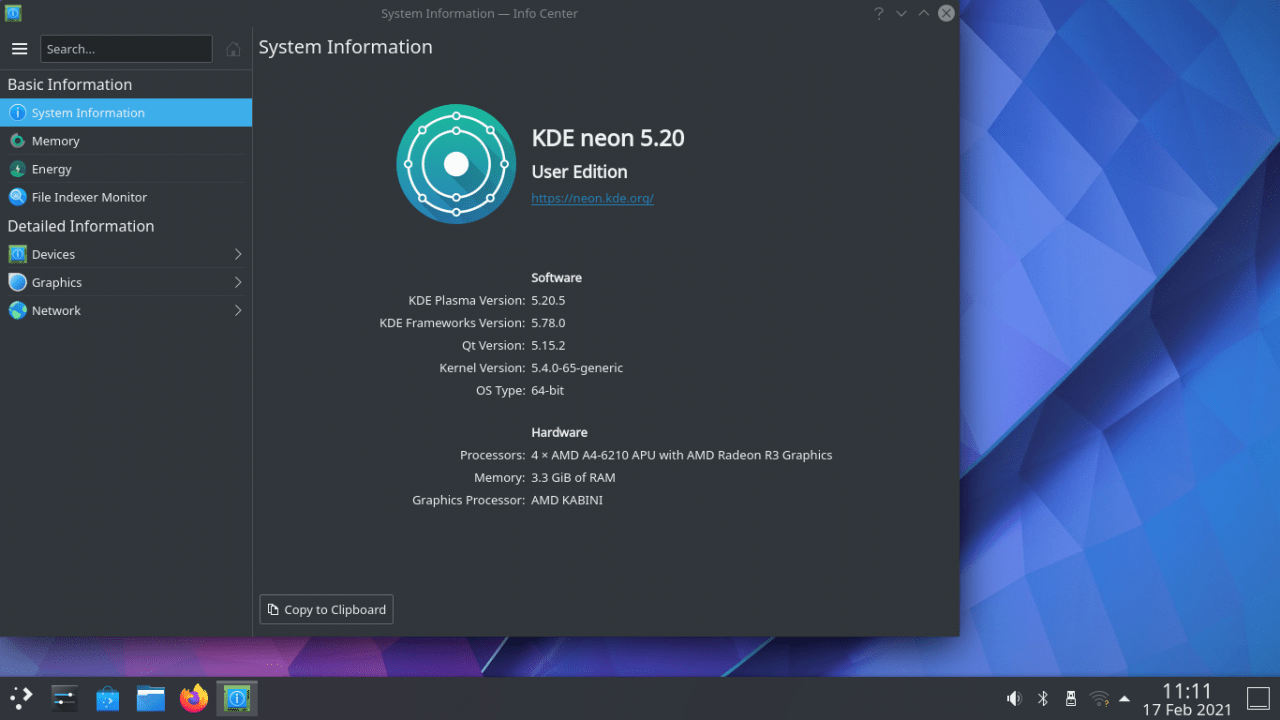Launch the Discover software center from the taskbar
Screen dimensions: 1280x720
(x=108, y=698)
